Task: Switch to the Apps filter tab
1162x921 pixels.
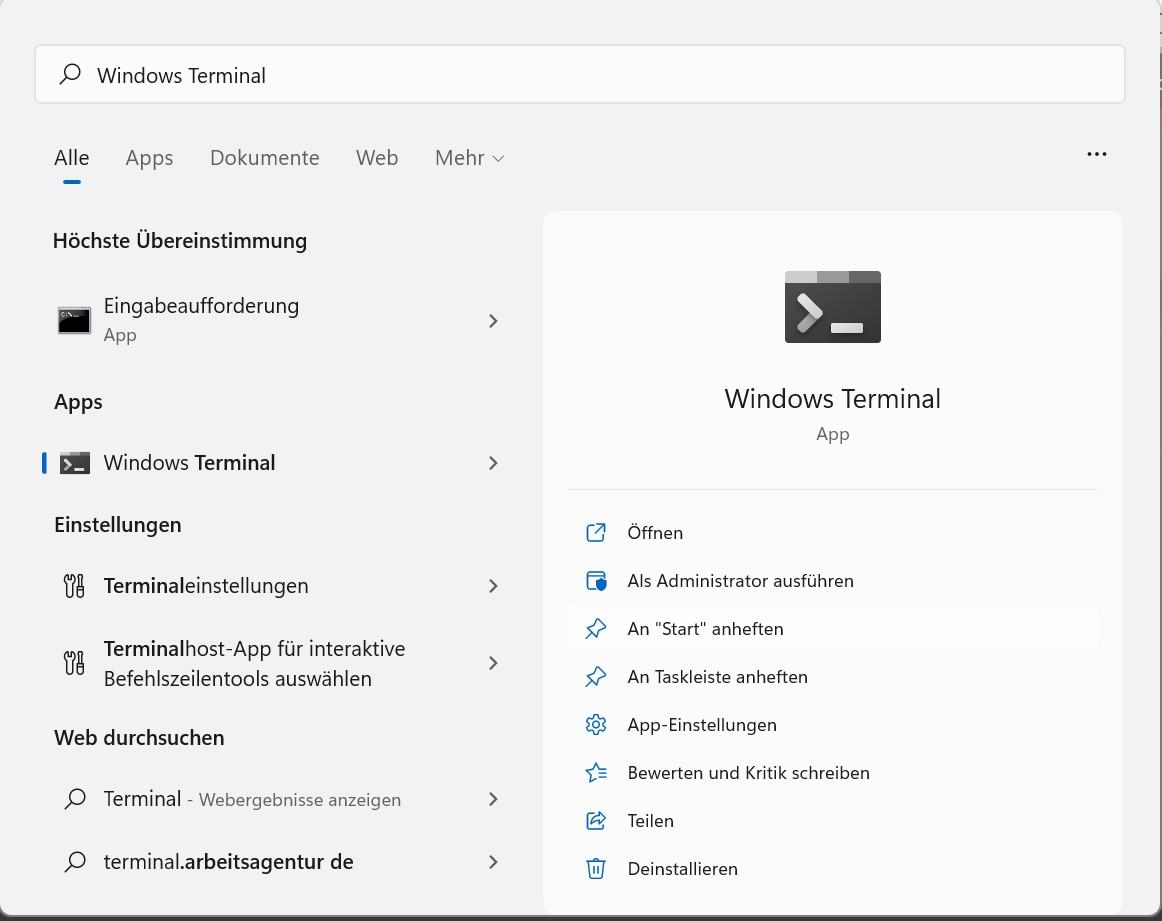Action: point(149,158)
